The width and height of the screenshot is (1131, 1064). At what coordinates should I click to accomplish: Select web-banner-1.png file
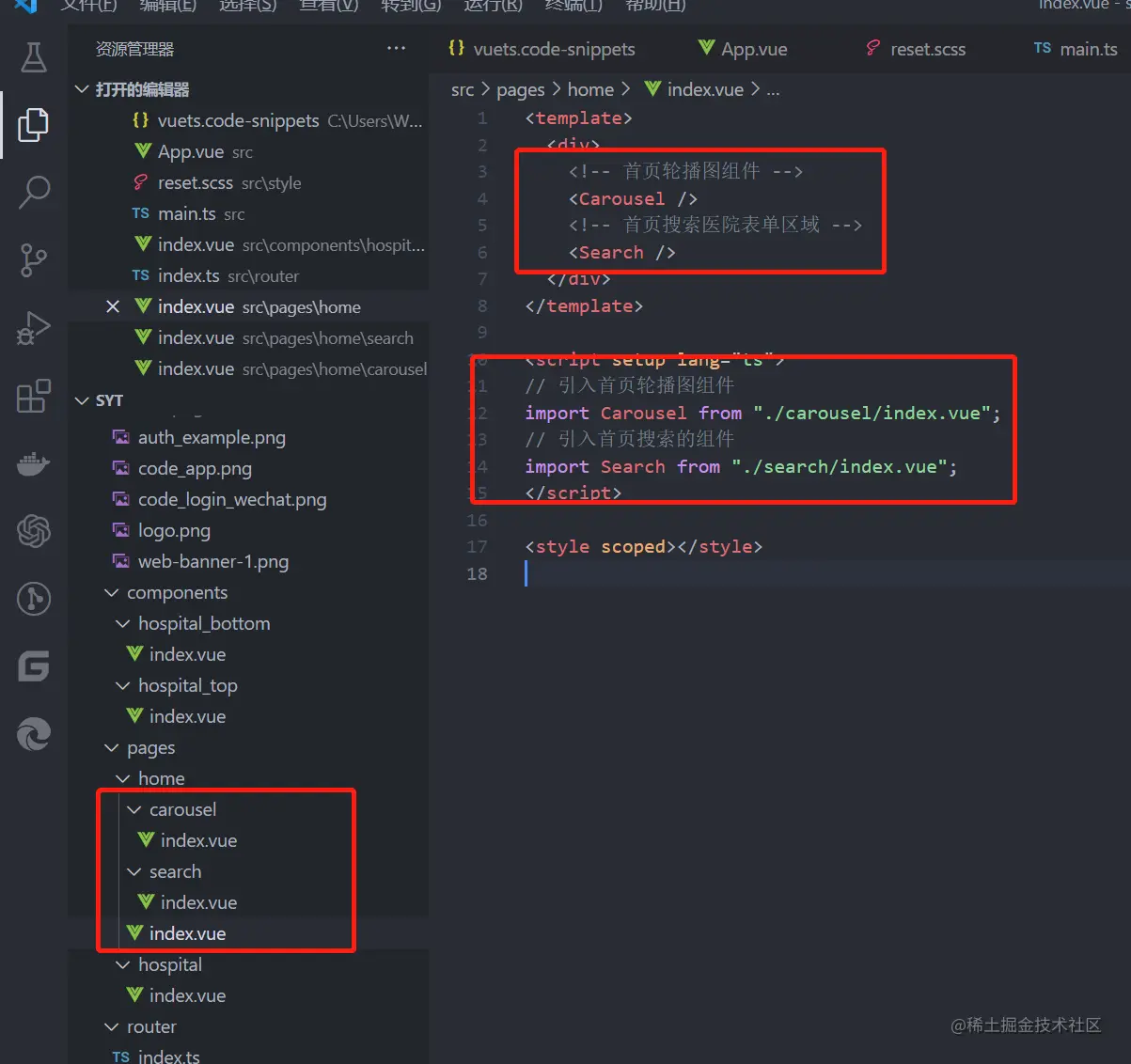(248, 561)
